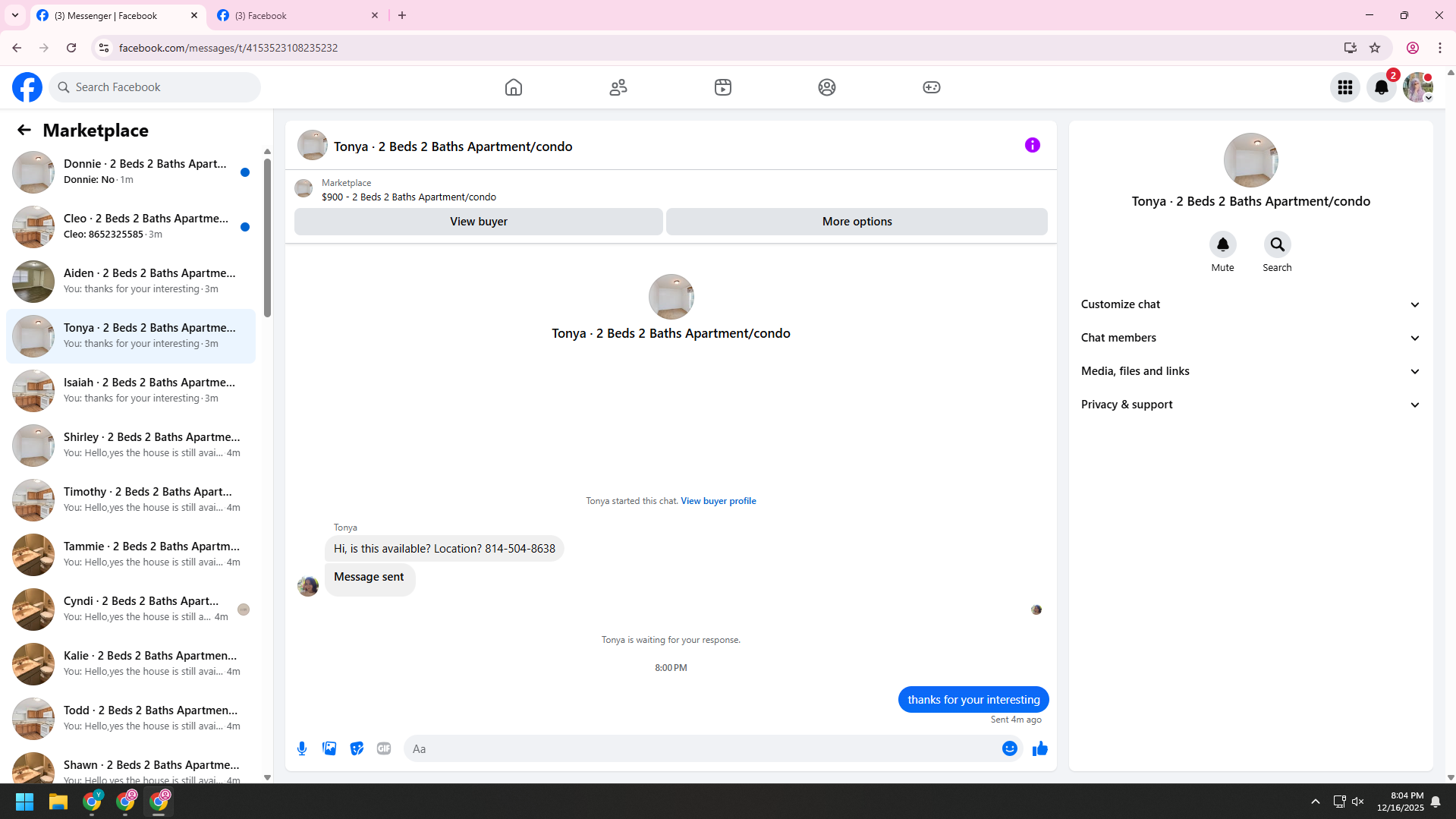Open Chrome tab search dropdown
Screen dimensions: 1456x819
(15, 15)
